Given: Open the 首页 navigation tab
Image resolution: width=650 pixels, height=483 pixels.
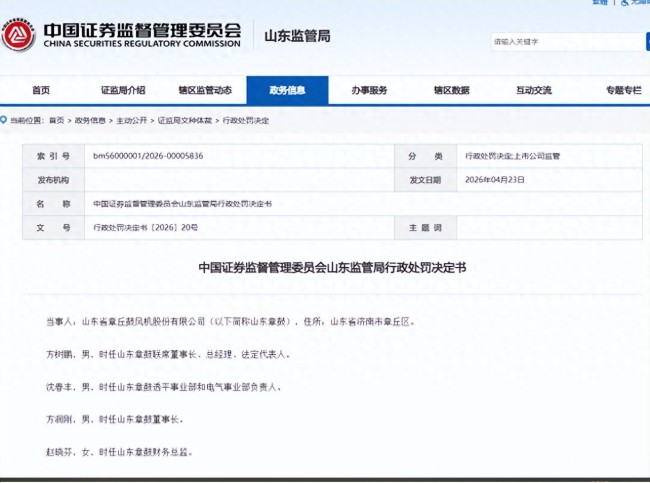Looking at the screenshot, I should coord(41,90).
